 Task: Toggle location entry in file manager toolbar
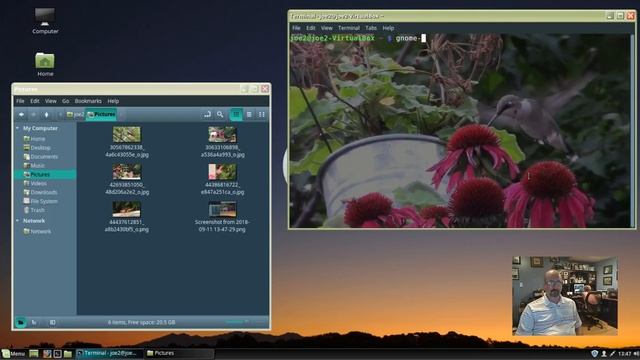(207, 115)
